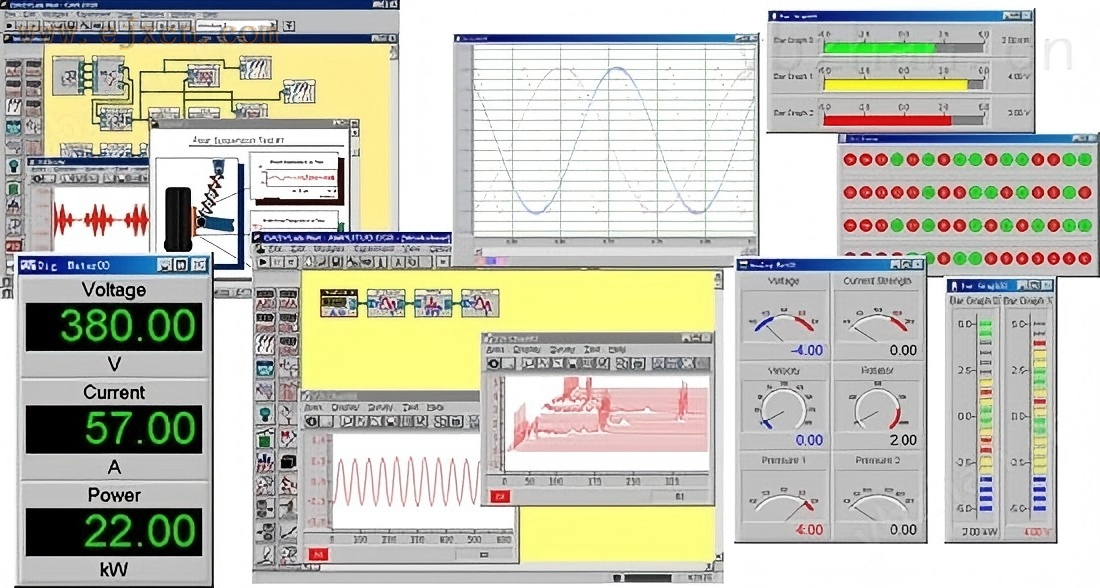Click the Power 22.00 digital display

[x=114, y=531]
